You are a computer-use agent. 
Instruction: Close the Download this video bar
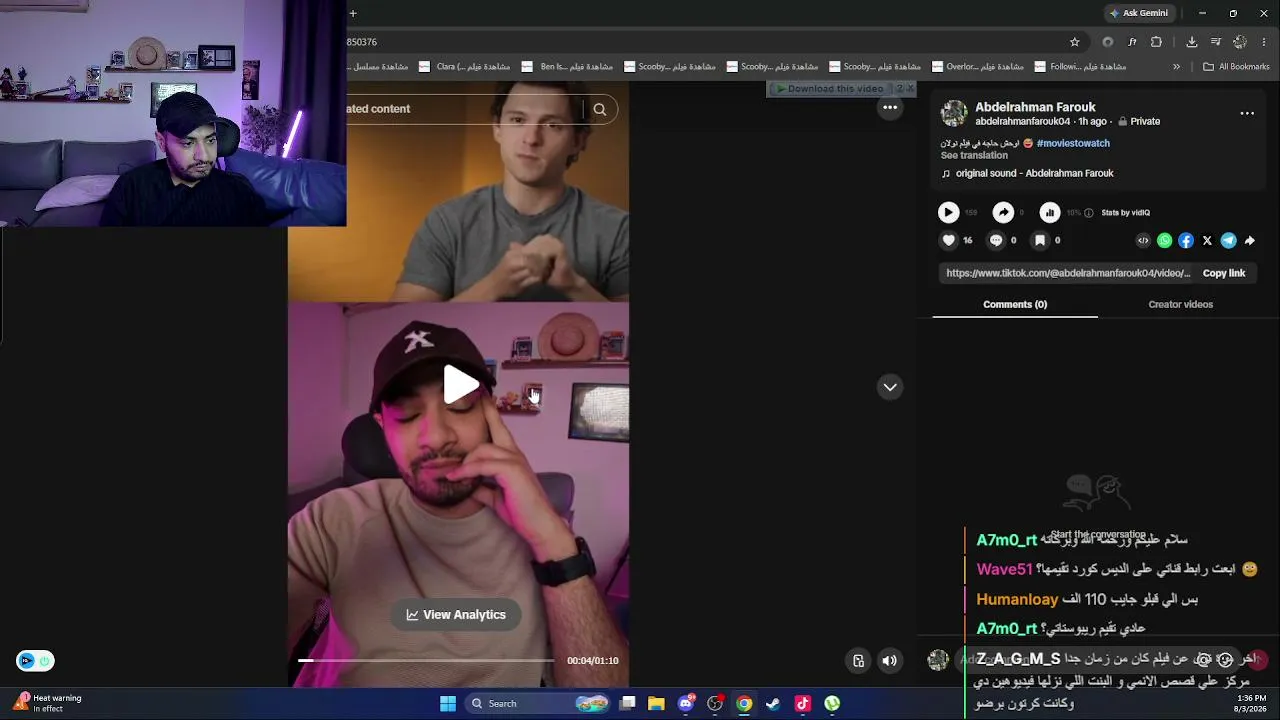point(910,89)
